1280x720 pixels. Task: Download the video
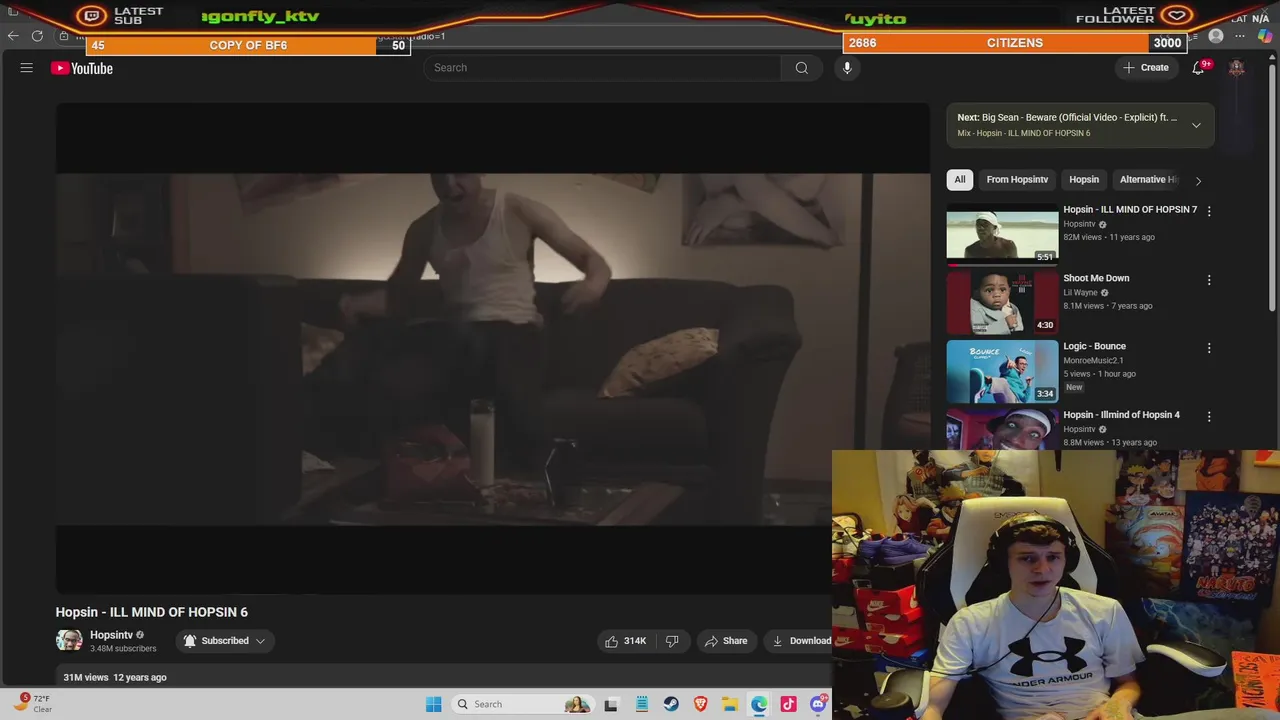pos(801,641)
